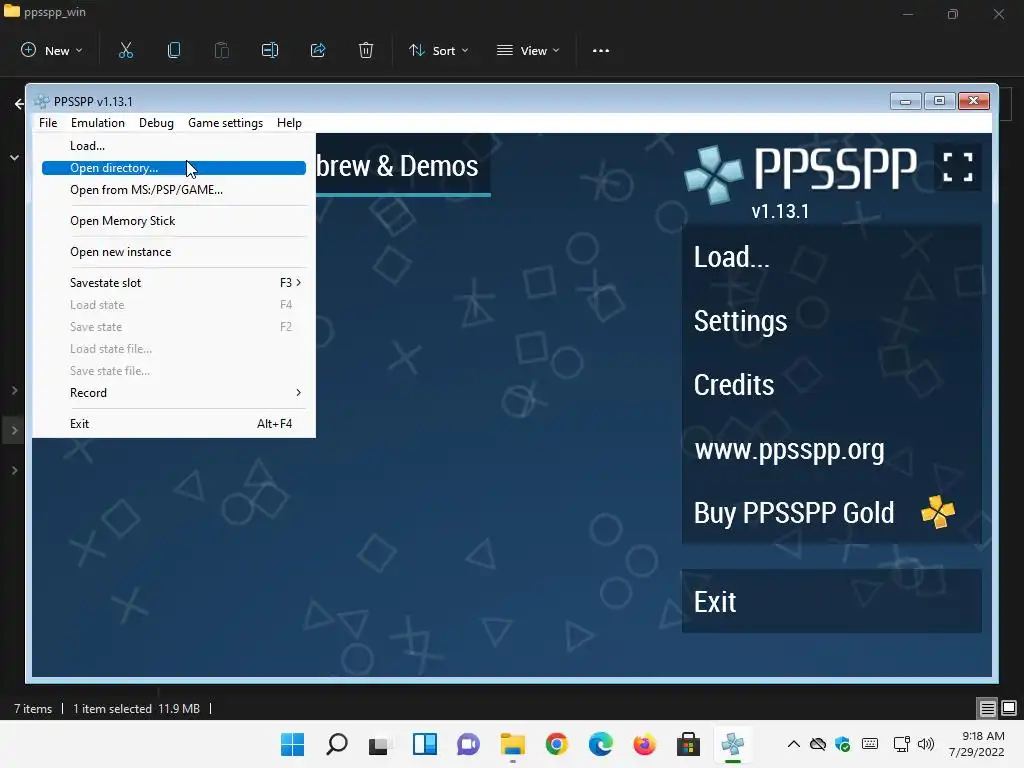This screenshot has width=1024, height=768.
Task: Click the PPSSPP logo icon
Action: tap(713, 174)
